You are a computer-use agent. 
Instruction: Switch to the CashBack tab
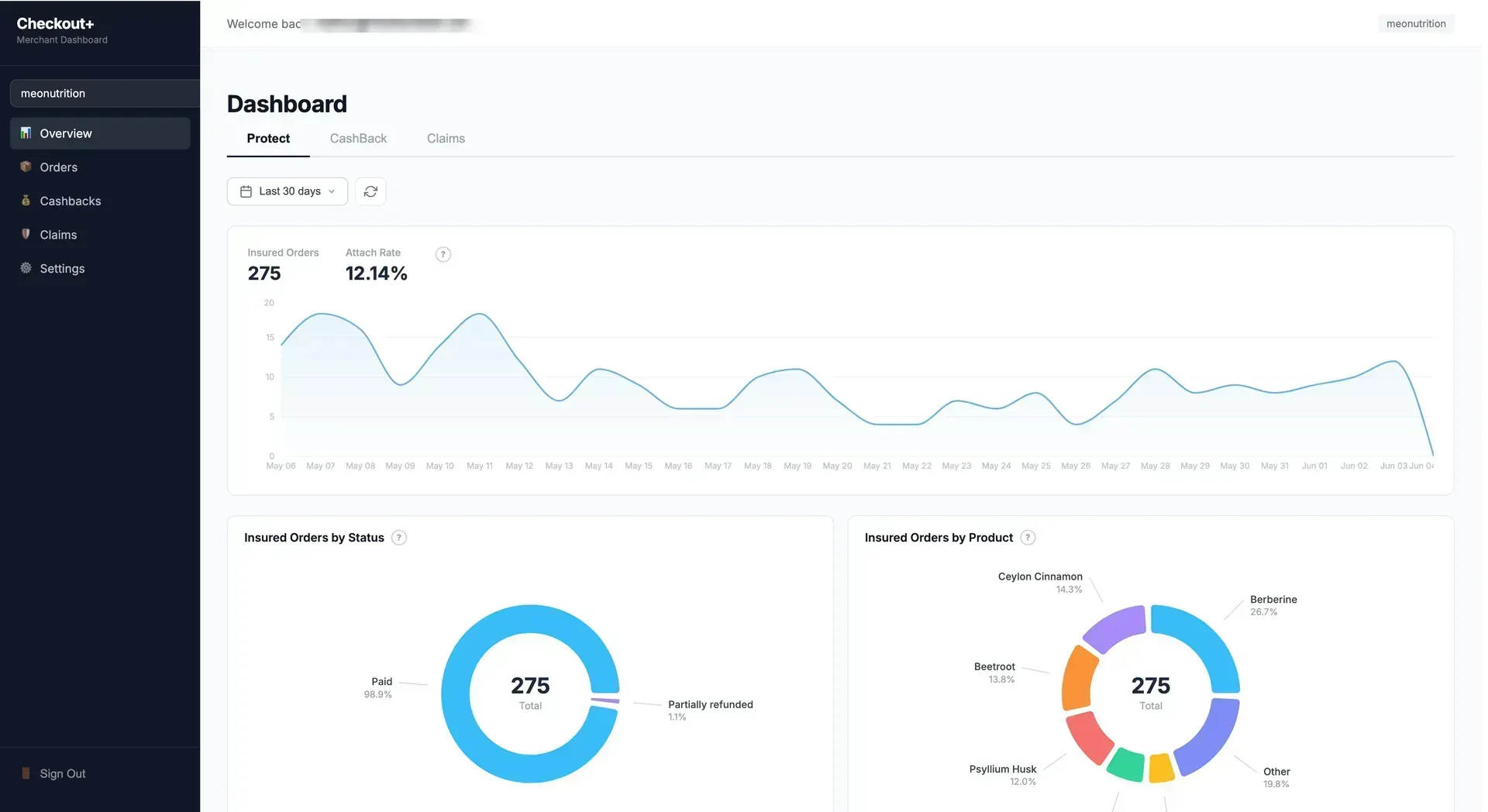pyautogui.click(x=358, y=139)
